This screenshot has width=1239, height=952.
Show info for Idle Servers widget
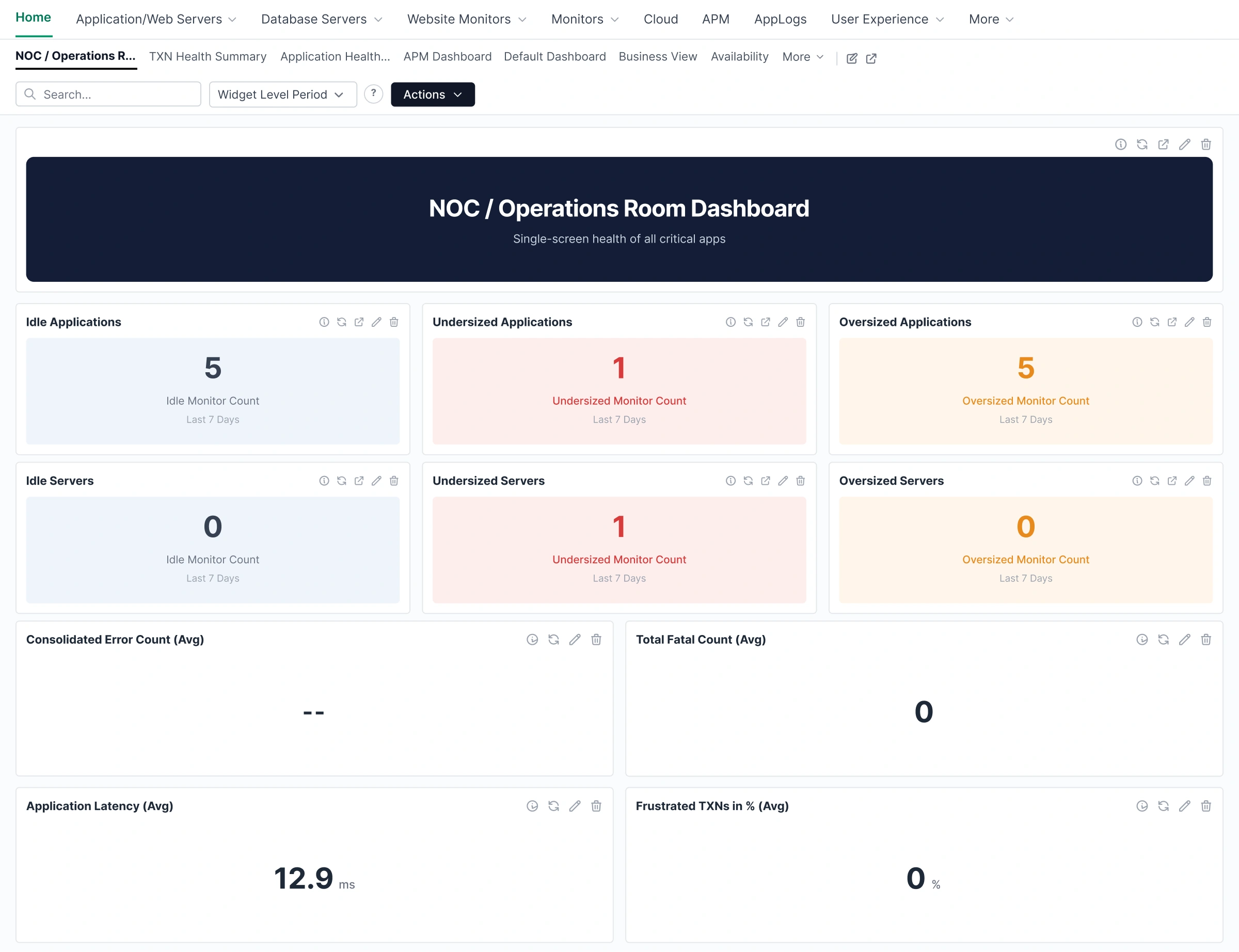324,481
